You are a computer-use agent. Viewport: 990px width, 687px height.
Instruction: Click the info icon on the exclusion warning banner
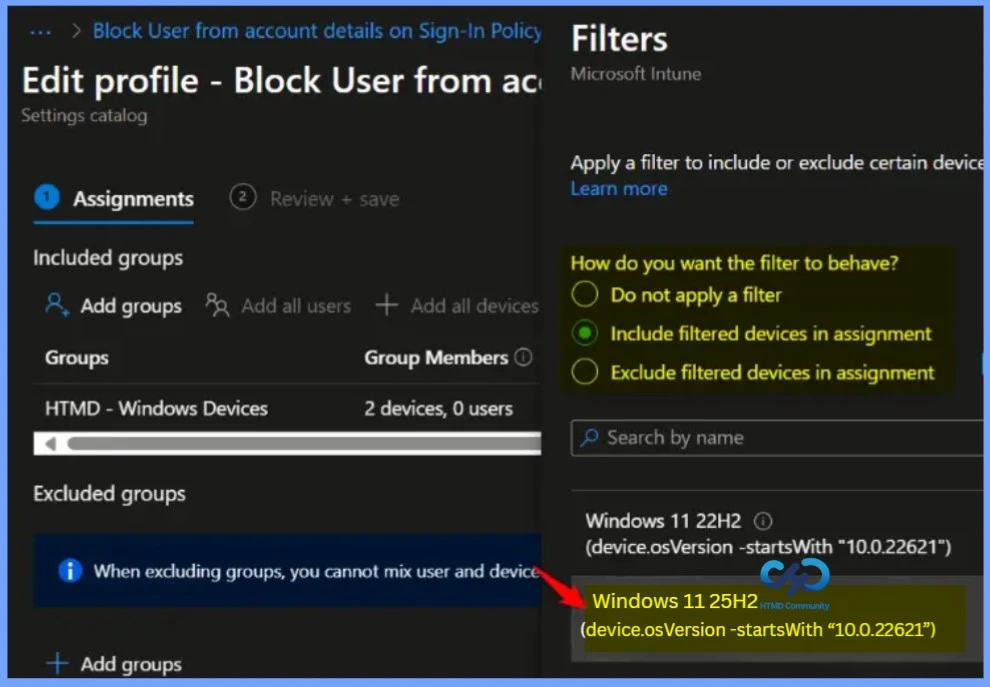pyautogui.click(x=69, y=570)
